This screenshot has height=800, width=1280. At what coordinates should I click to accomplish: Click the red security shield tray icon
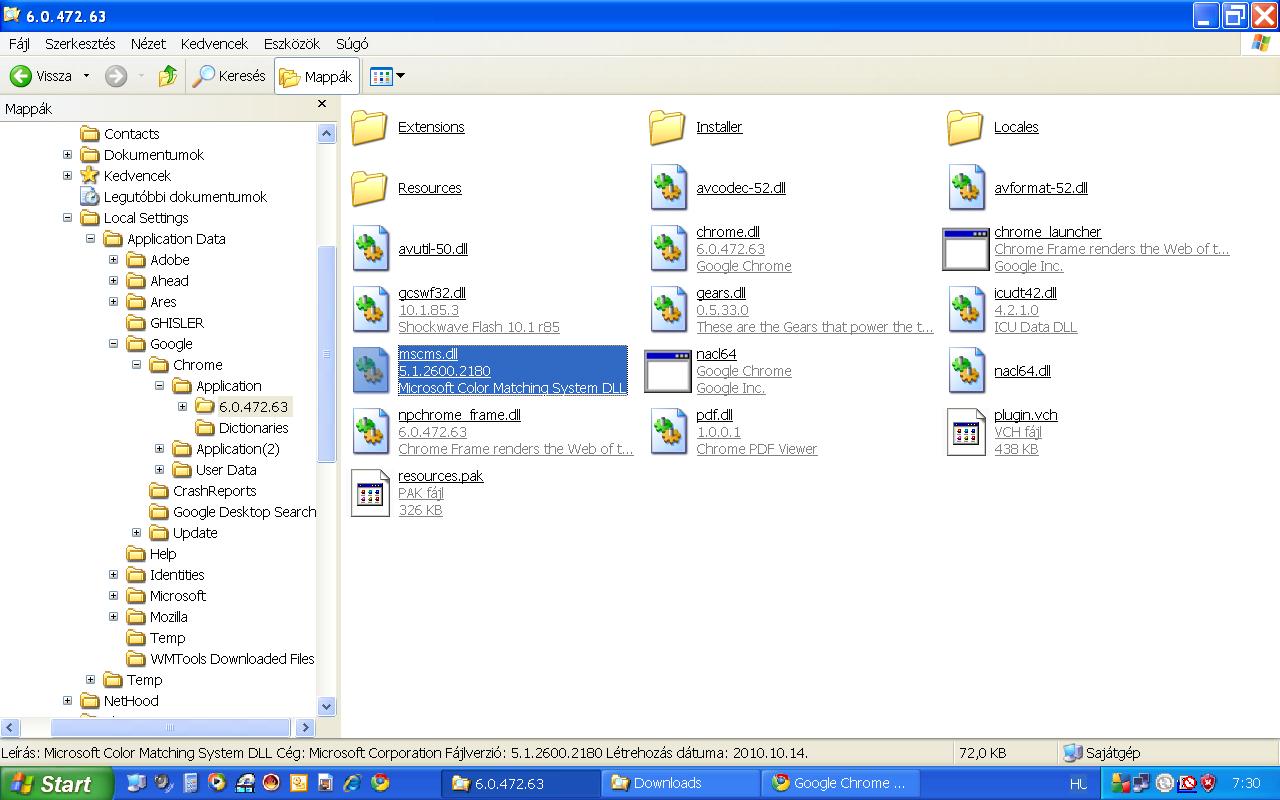tap(1209, 783)
